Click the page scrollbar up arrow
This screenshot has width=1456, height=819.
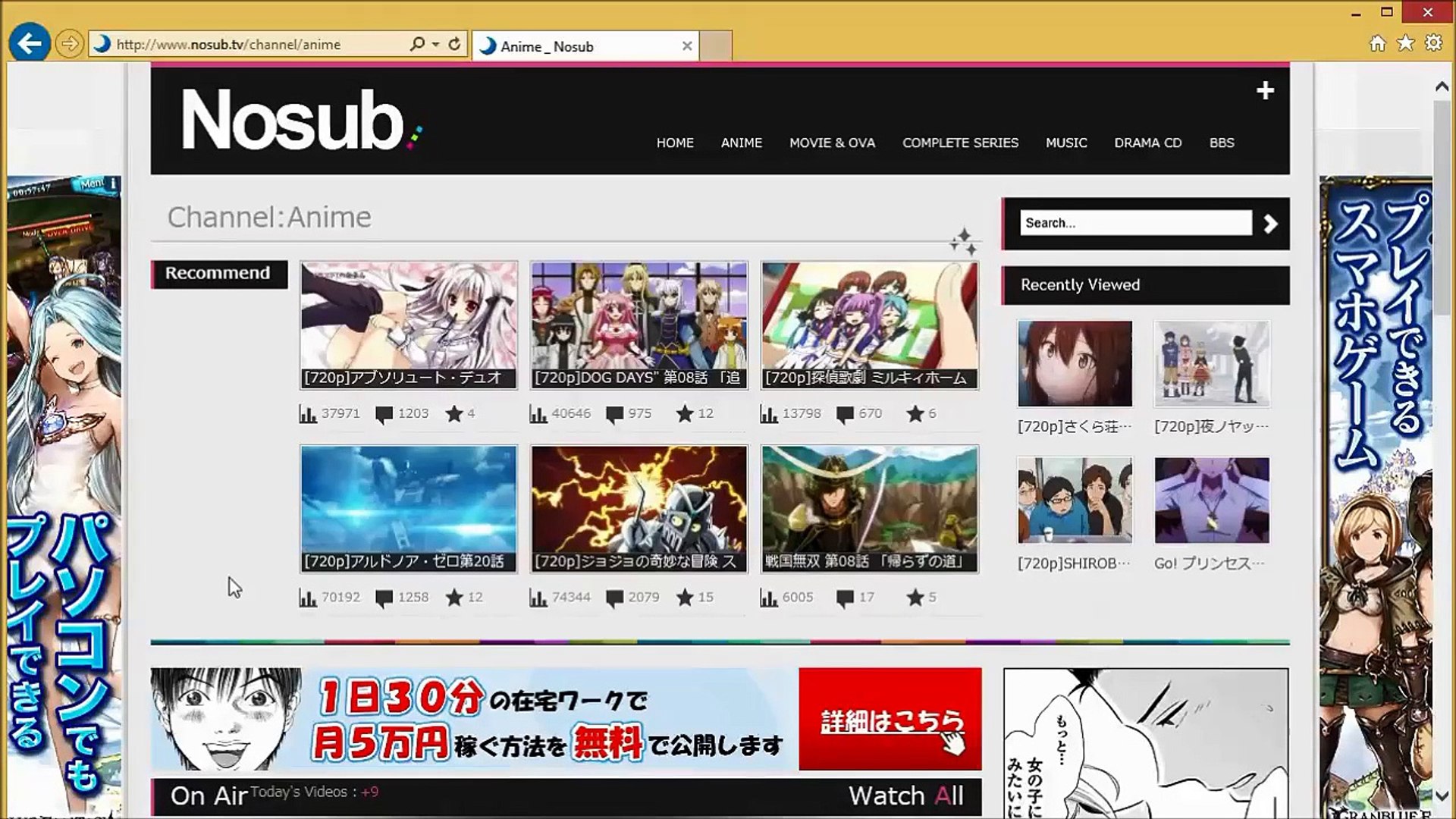tap(1442, 86)
